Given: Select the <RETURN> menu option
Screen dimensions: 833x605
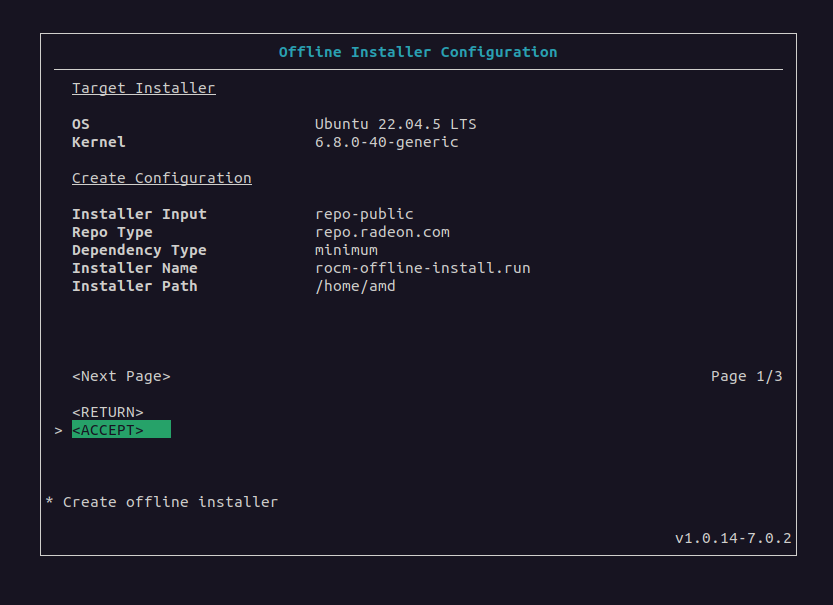Looking at the screenshot, I should click(x=108, y=412).
